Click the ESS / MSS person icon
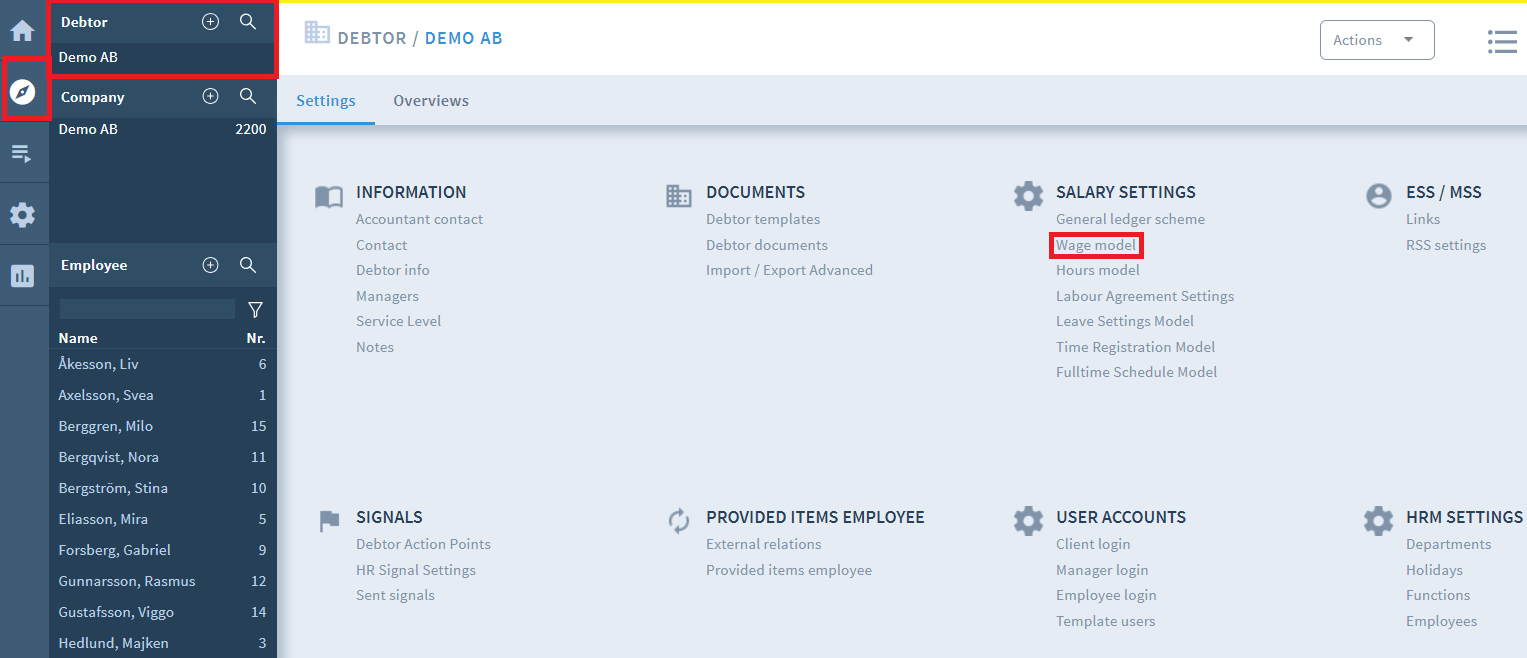 [x=1379, y=195]
